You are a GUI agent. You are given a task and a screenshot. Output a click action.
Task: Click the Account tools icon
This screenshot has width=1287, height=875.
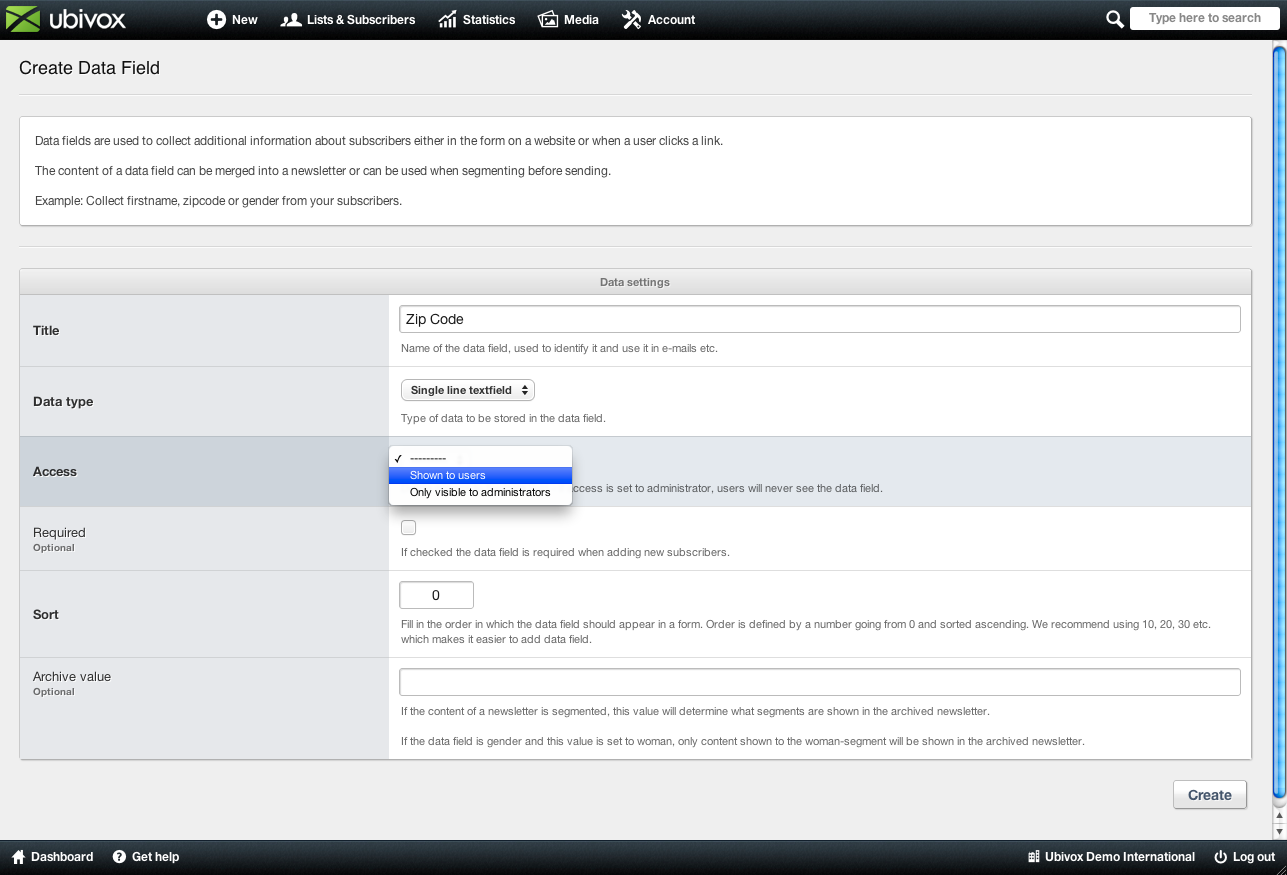(632, 19)
